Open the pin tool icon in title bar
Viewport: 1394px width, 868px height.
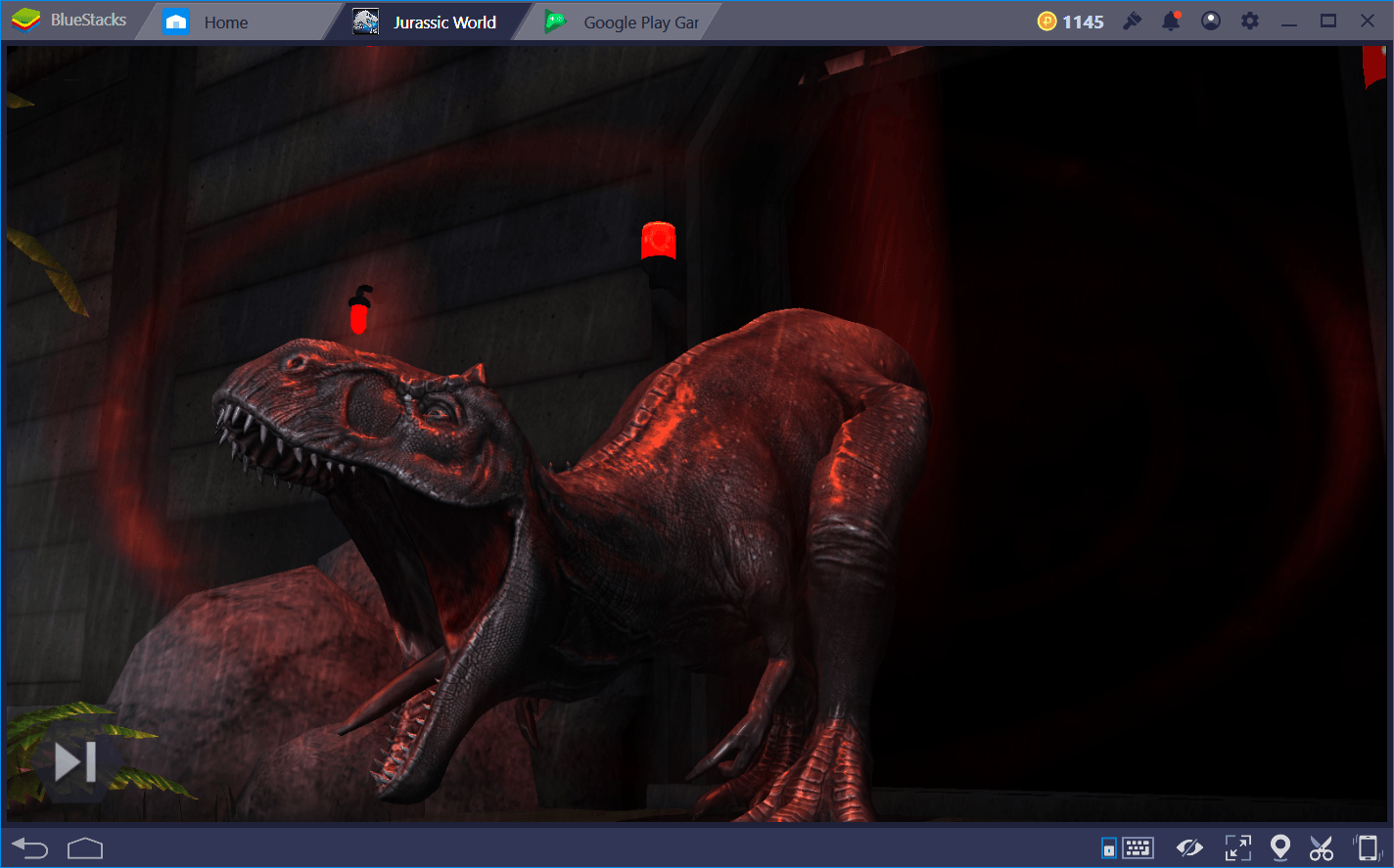click(1133, 22)
